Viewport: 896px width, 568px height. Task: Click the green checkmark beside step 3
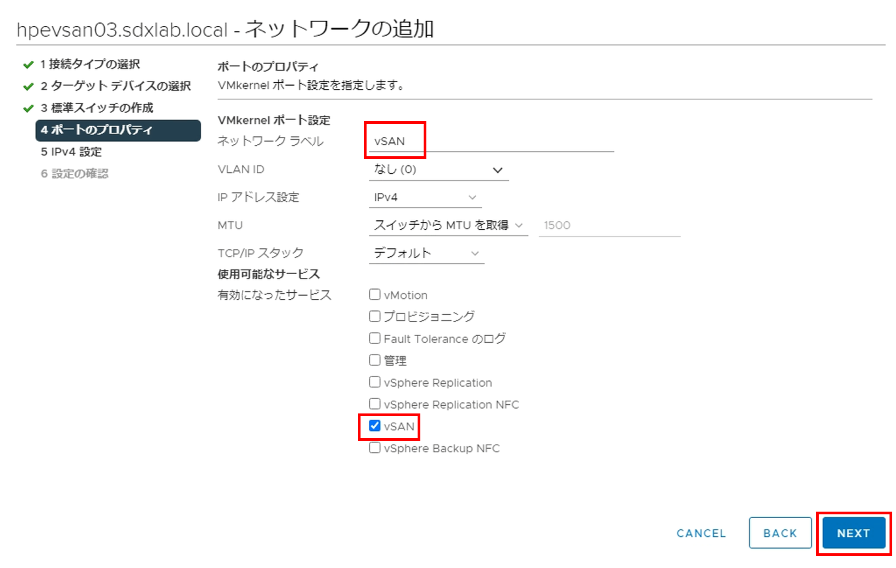[29, 108]
